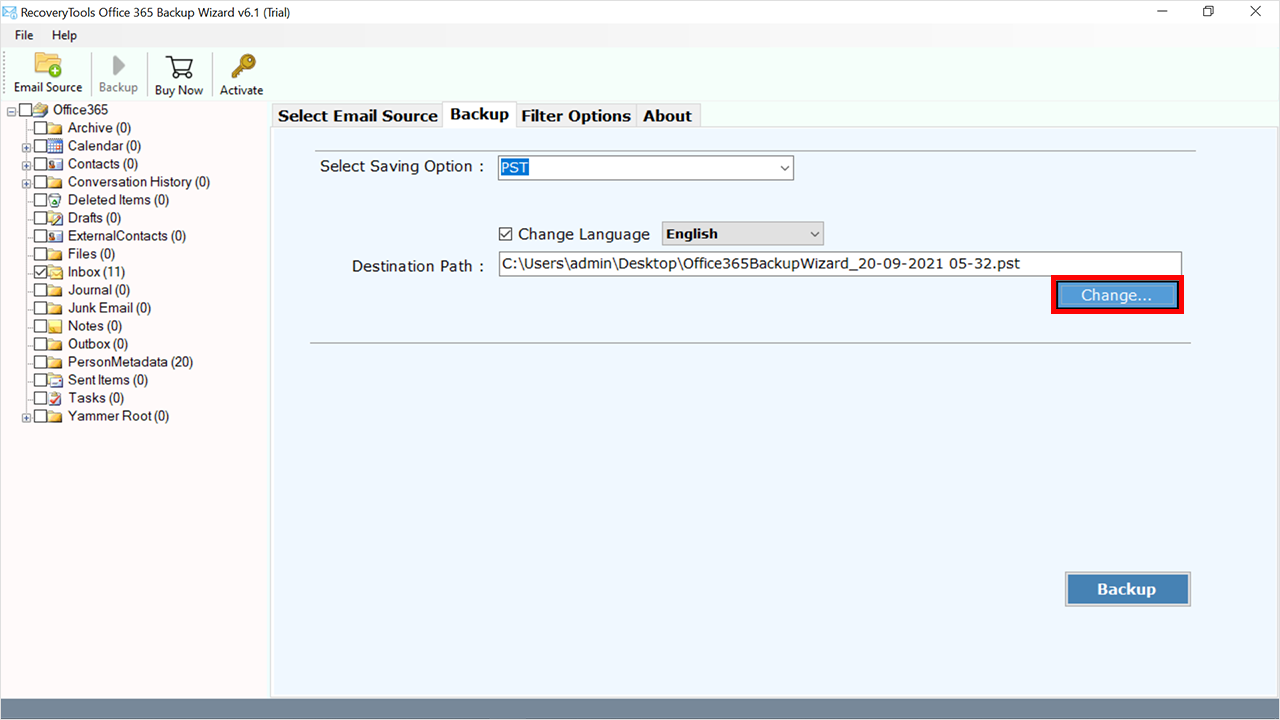Check the Drafts folder checkbox
Image resolution: width=1280 pixels, height=720 pixels.
[x=40, y=218]
